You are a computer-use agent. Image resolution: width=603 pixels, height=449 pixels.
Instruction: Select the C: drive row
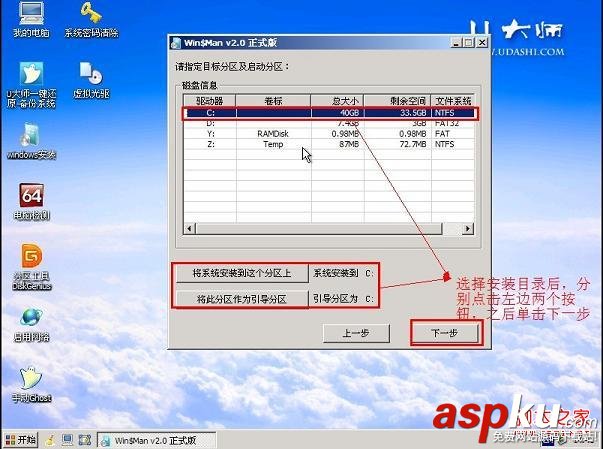pyautogui.click(x=329, y=113)
